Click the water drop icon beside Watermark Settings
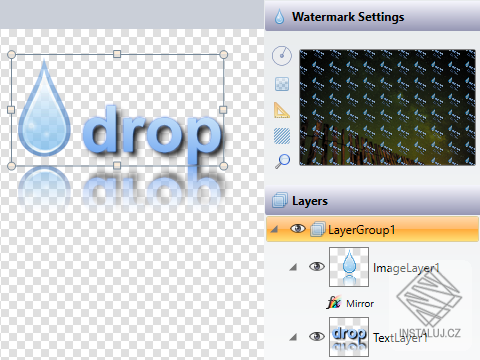 point(279,17)
